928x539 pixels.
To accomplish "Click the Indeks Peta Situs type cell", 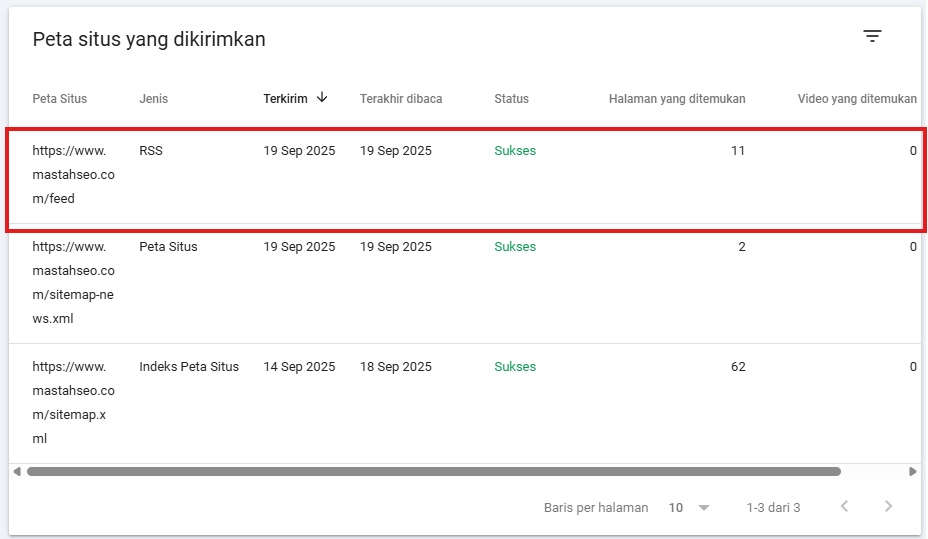I will click(189, 367).
